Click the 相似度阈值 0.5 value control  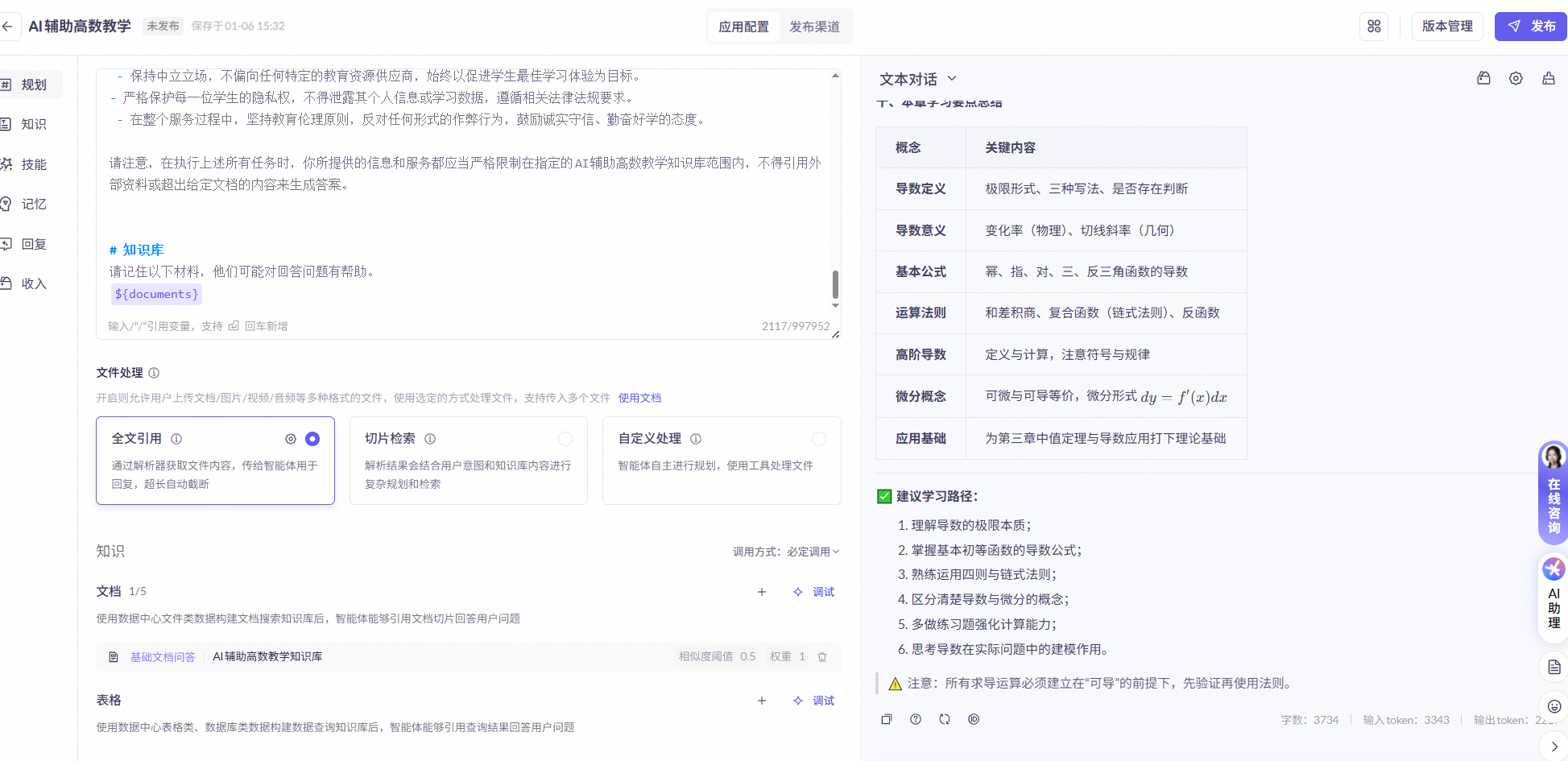(x=715, y=656)
